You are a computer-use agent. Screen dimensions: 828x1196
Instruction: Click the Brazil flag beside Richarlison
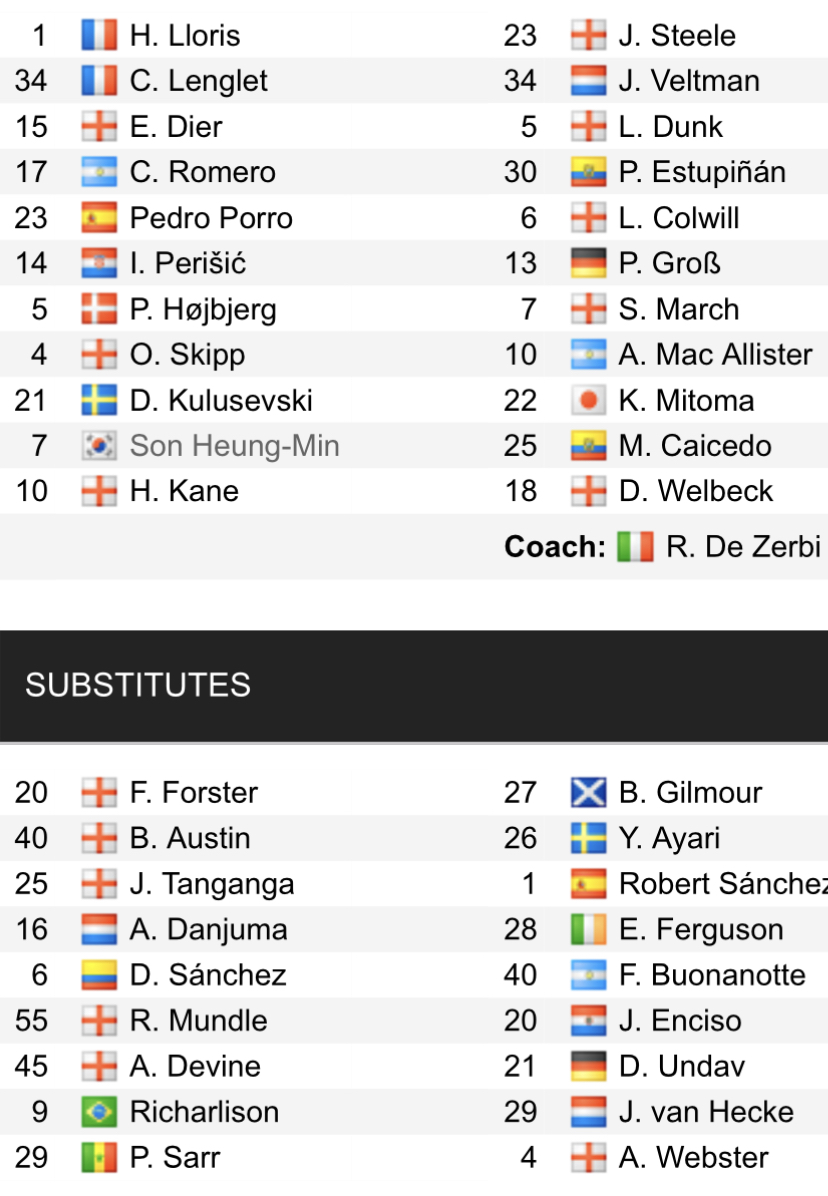[x=99, y=1112]
